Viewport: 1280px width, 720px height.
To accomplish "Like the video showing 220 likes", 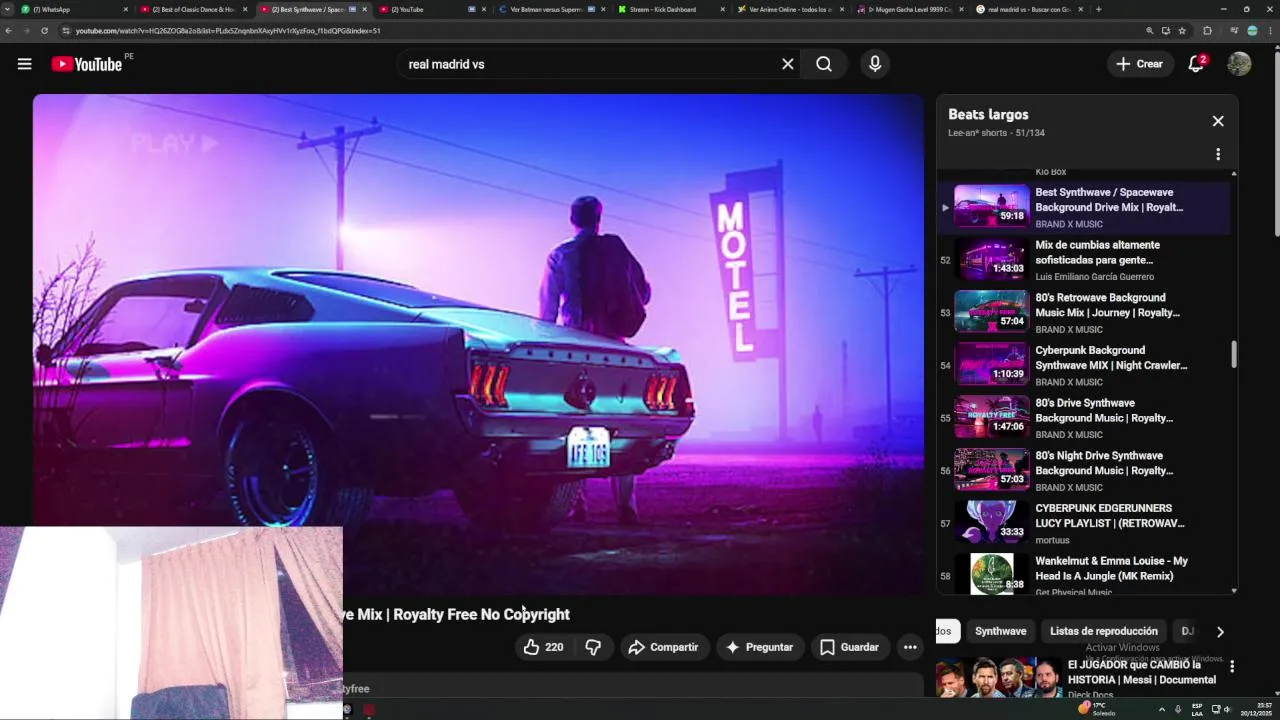I will pos(543,647).
